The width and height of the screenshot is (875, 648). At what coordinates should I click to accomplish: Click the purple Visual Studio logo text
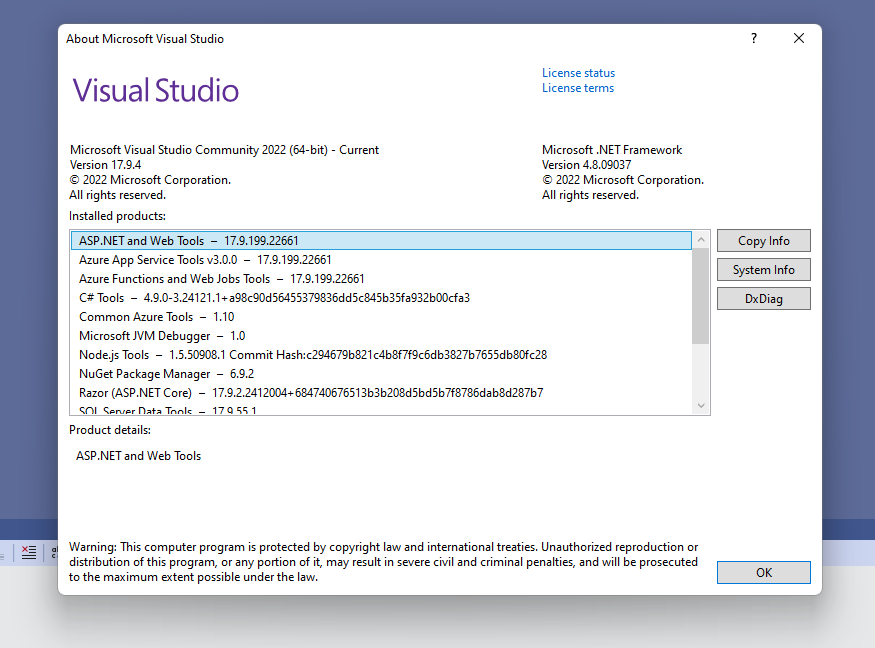pyautogui.click(x=156, y=90)
